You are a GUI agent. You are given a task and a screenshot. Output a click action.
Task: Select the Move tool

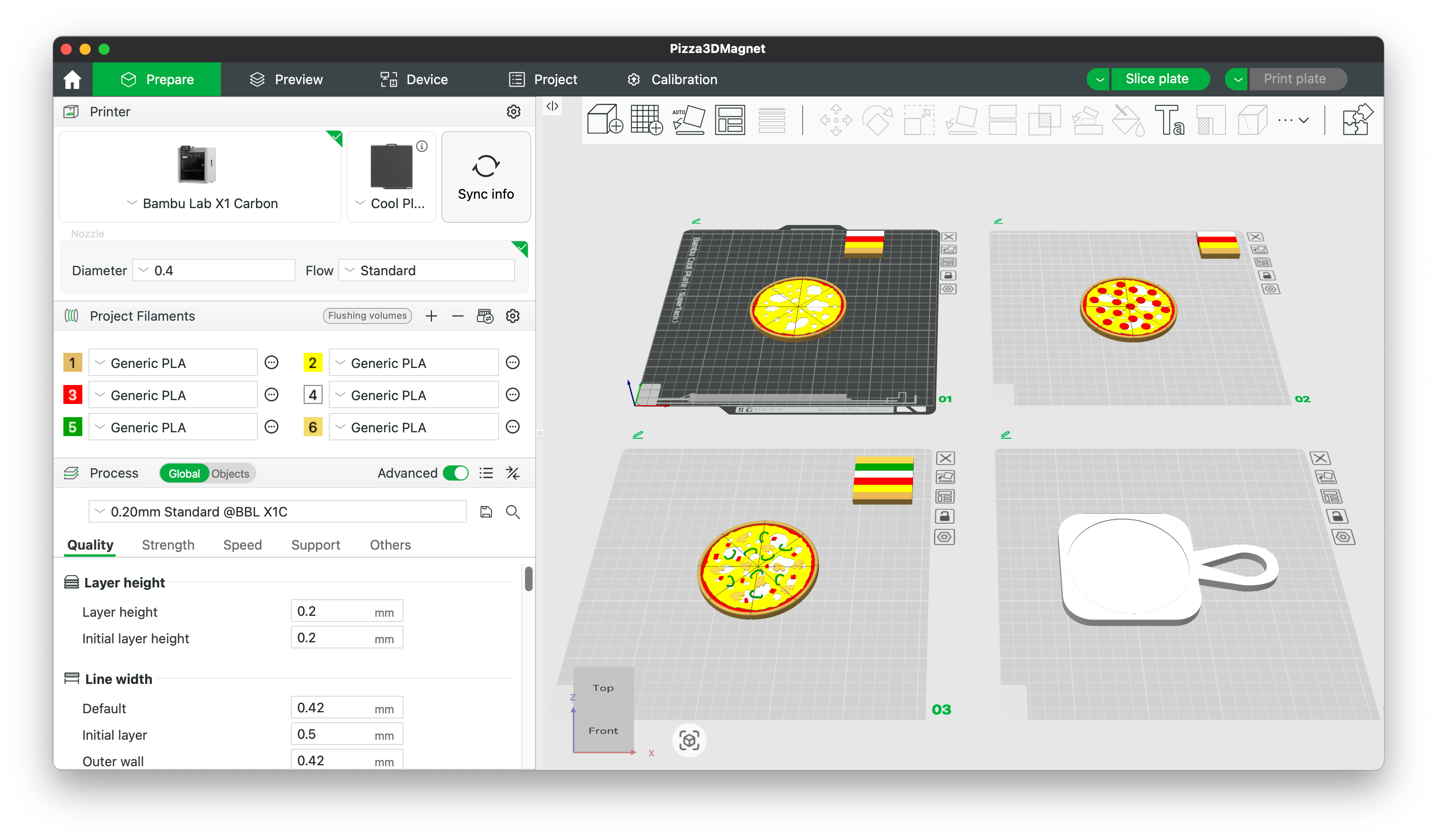tap(836, 120)
